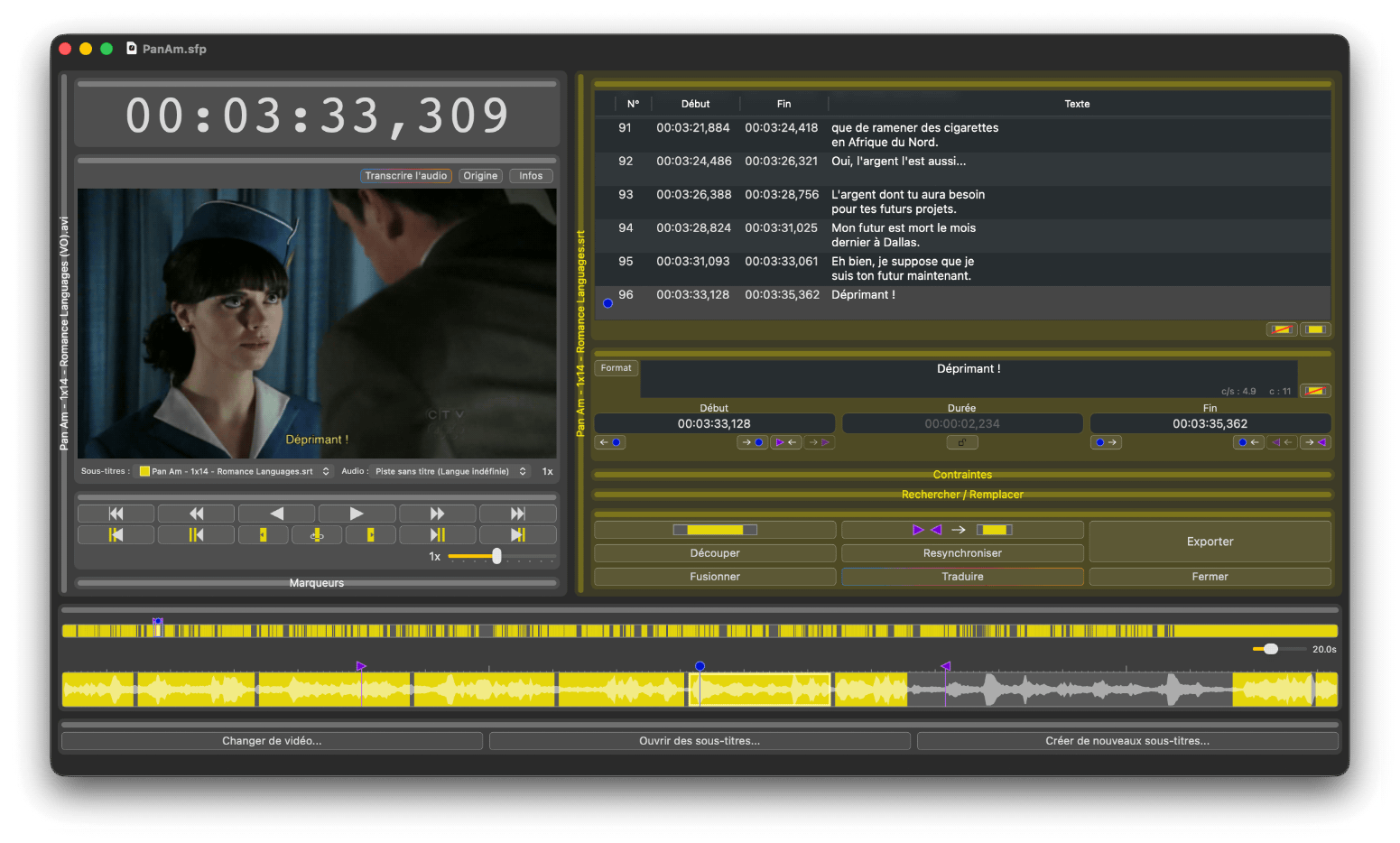This screenshot has height=843, width=1400.
Task: Click the N° column header
Action: point(634,104)
